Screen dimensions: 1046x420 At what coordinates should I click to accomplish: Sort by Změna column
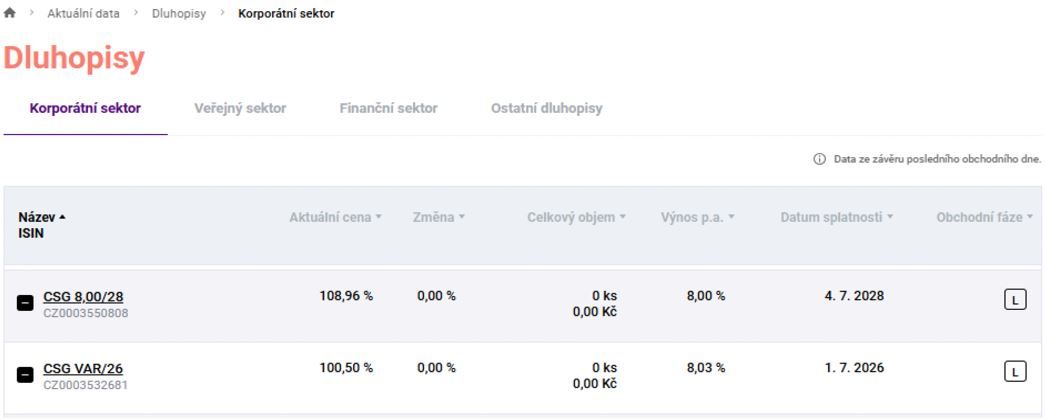click(438, 217)
